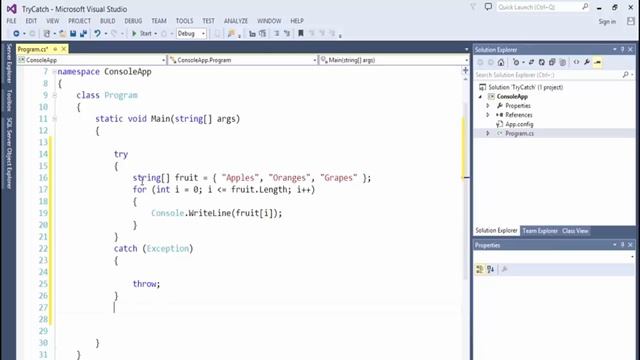Collapse the namespace ConsoleApp code block
The height and width of the screenshot is (360, 640).
pyautogui.click(x=54, y=72)
